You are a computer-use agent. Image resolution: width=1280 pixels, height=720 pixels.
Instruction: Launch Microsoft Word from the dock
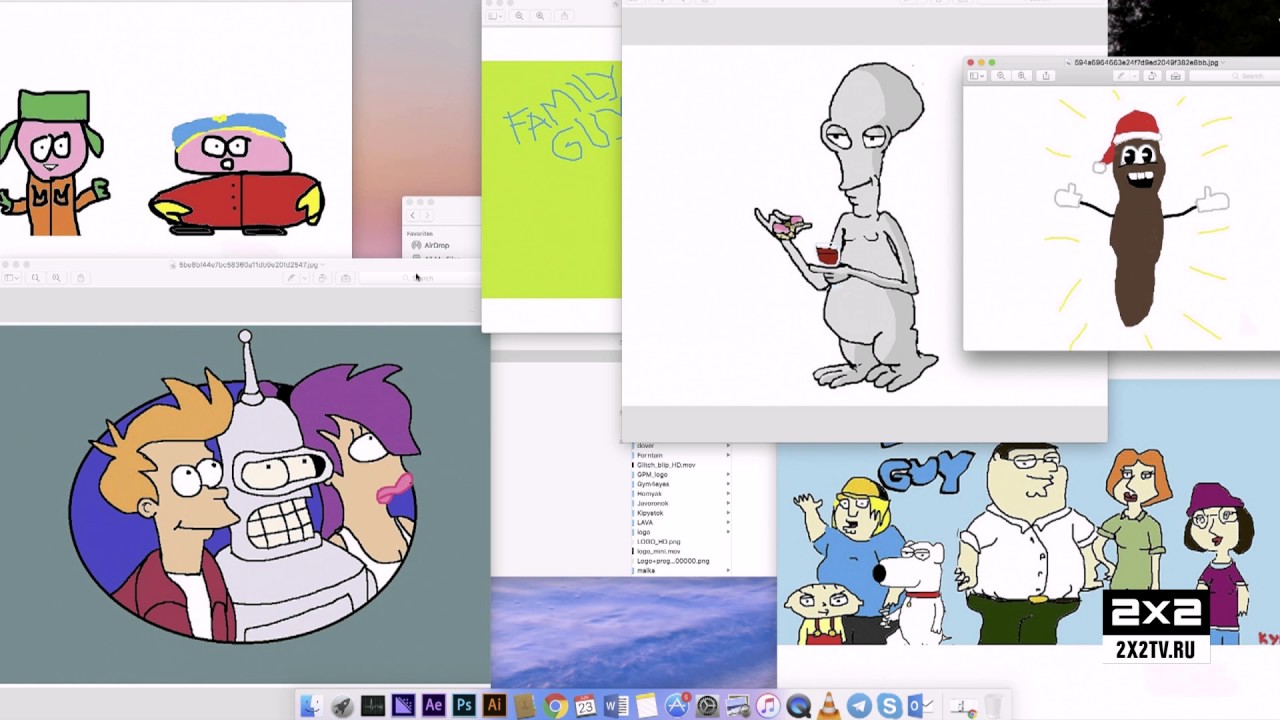(x=616, y=706)
